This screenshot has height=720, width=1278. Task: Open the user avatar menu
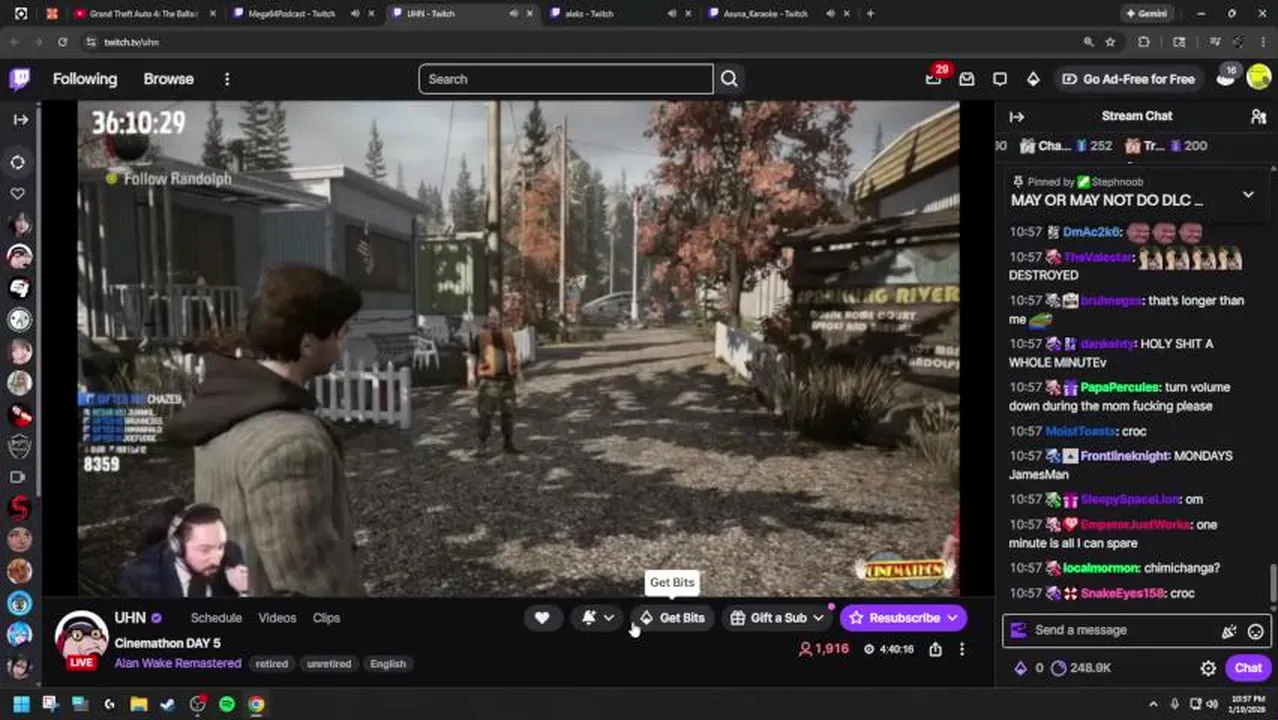[1259, 79]
